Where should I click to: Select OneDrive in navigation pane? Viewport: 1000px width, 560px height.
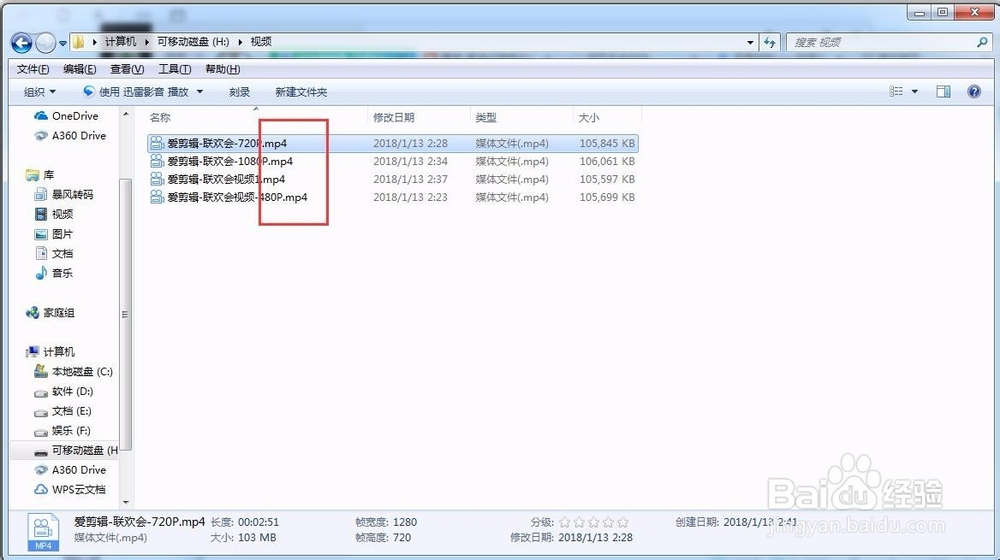click(x=66, y=116)
